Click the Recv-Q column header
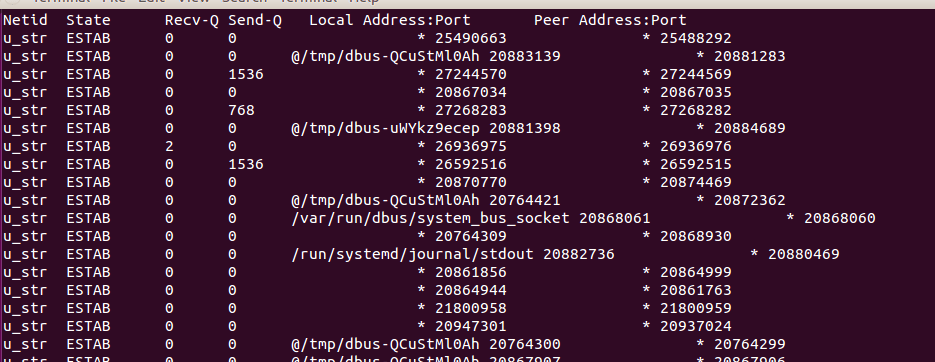 (x=191, y=21)
